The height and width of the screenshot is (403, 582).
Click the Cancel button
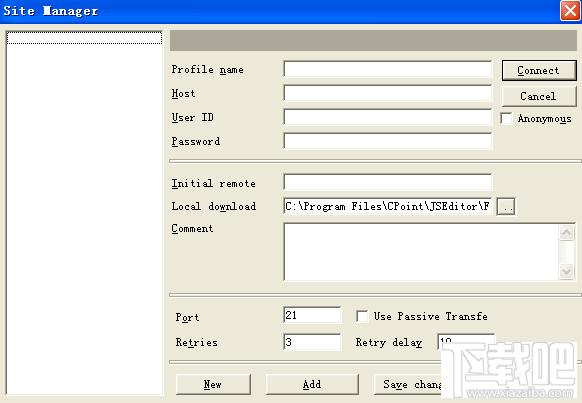click(539, 96)
